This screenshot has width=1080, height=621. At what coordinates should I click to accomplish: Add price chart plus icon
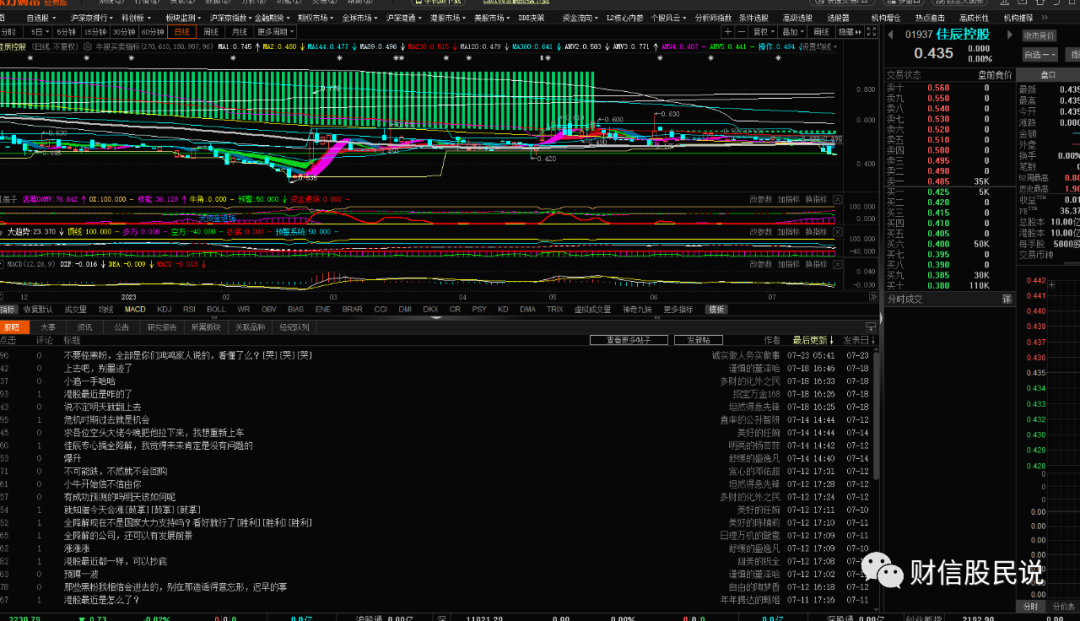1051,284
